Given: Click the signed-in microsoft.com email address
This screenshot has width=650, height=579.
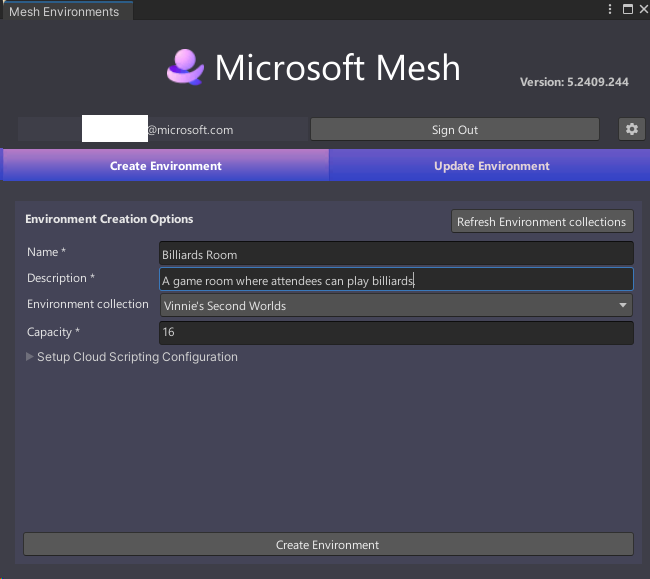Looking at the screenshot, I should (x=158, y=129).
